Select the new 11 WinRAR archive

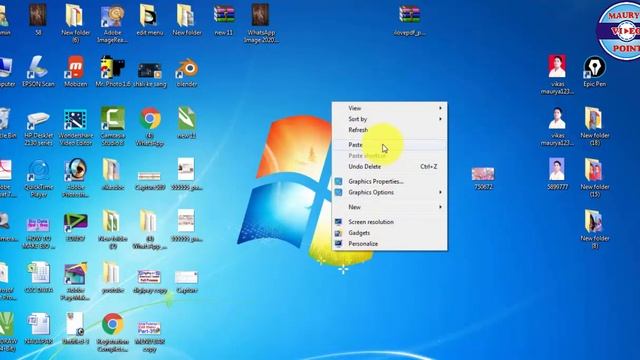(224, 20)
